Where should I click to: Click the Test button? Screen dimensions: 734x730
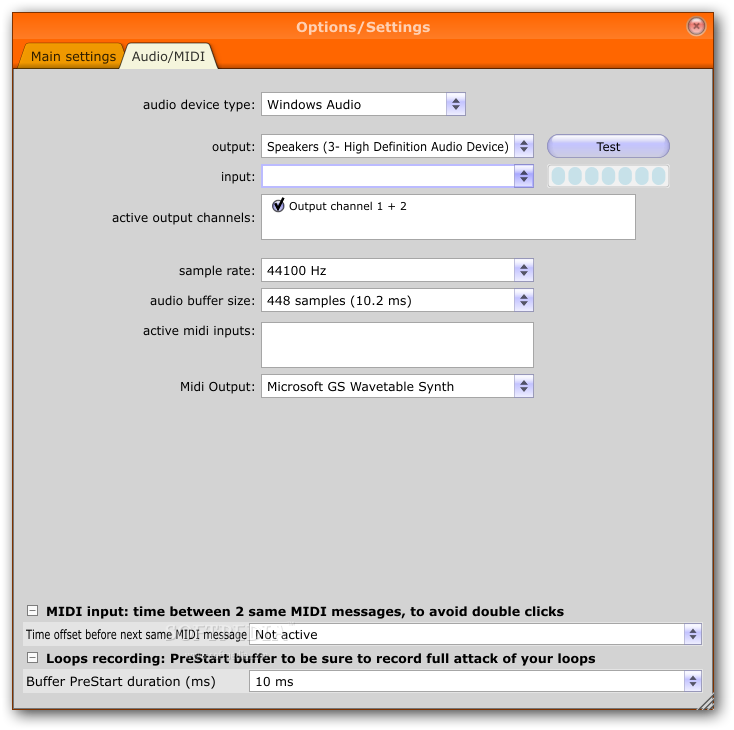click(x=608, y=147)
